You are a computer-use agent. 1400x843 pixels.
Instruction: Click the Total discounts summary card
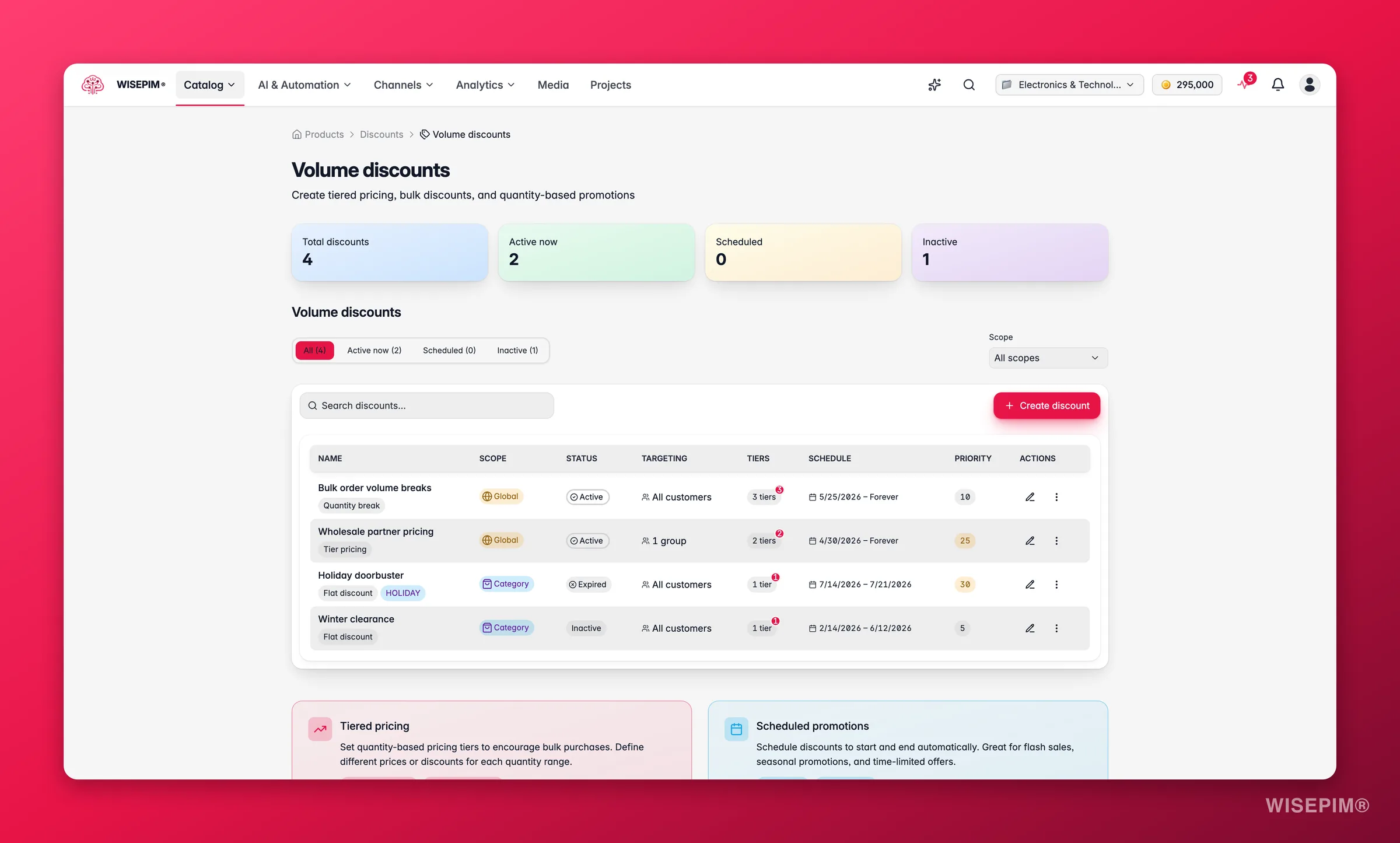coord(390,252)
